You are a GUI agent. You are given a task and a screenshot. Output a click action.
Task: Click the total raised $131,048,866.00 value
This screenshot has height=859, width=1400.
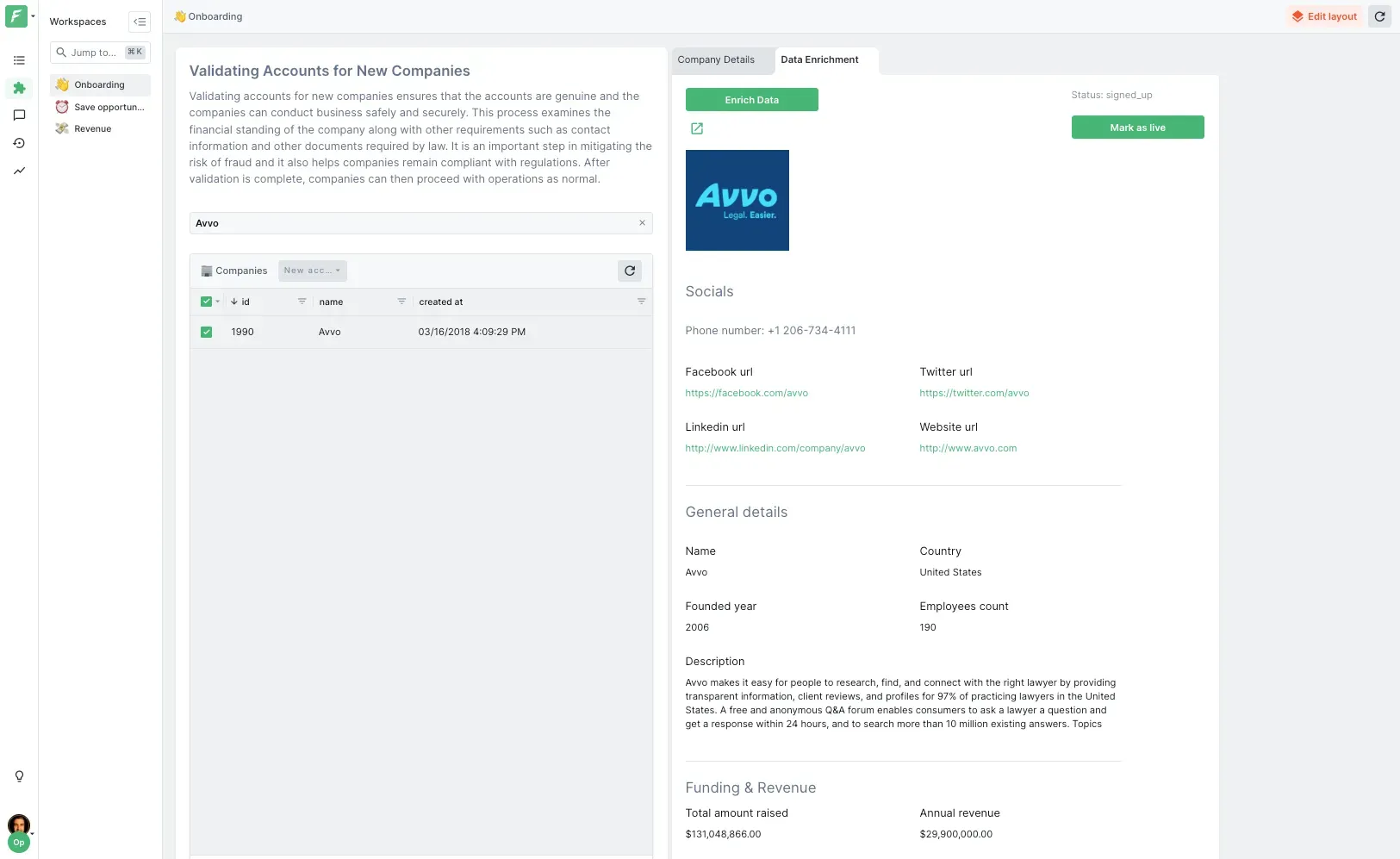[x=723, y=834]
